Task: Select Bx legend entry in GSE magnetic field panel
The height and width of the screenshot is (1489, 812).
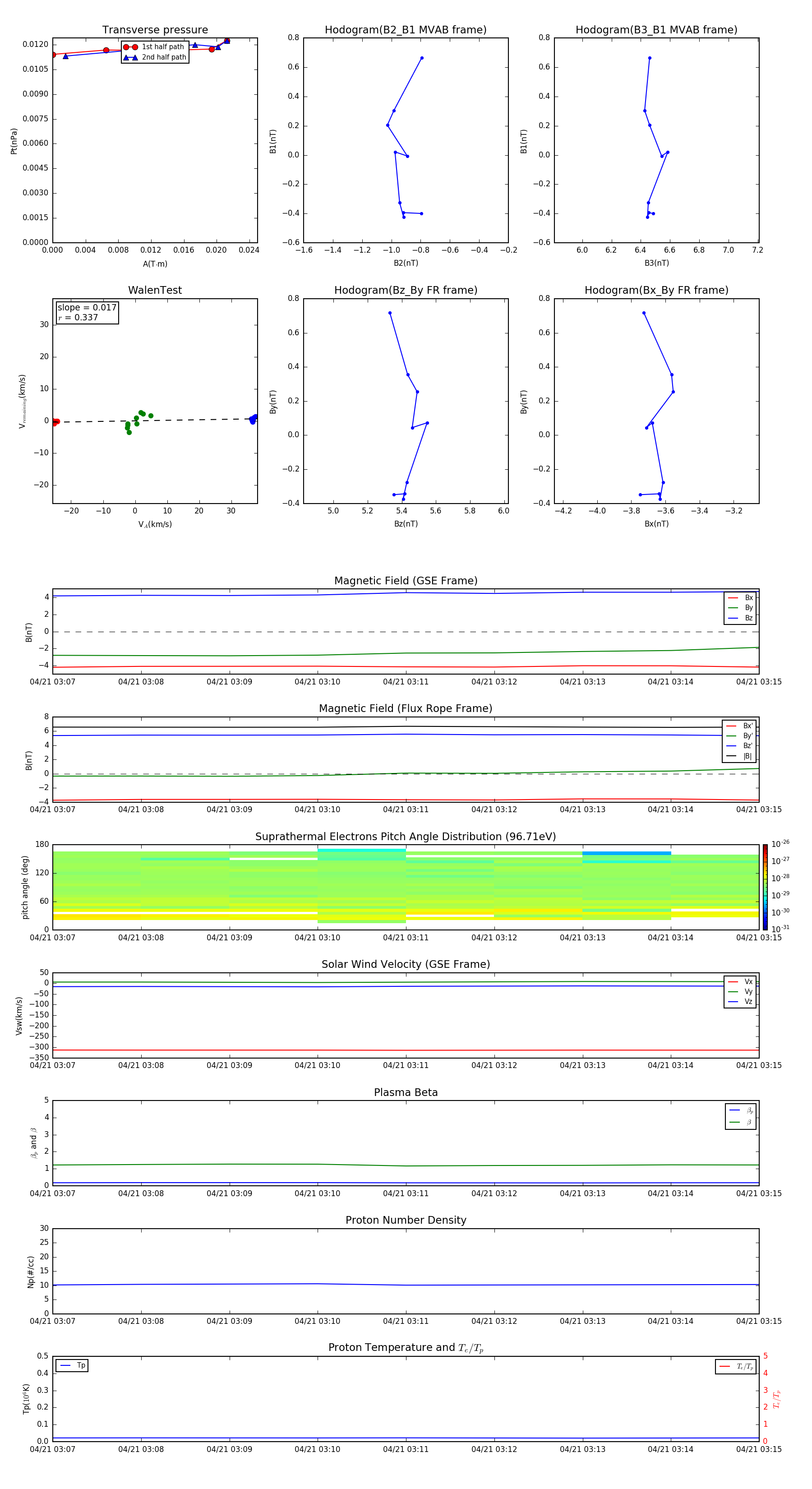Action: pos(740,598)
